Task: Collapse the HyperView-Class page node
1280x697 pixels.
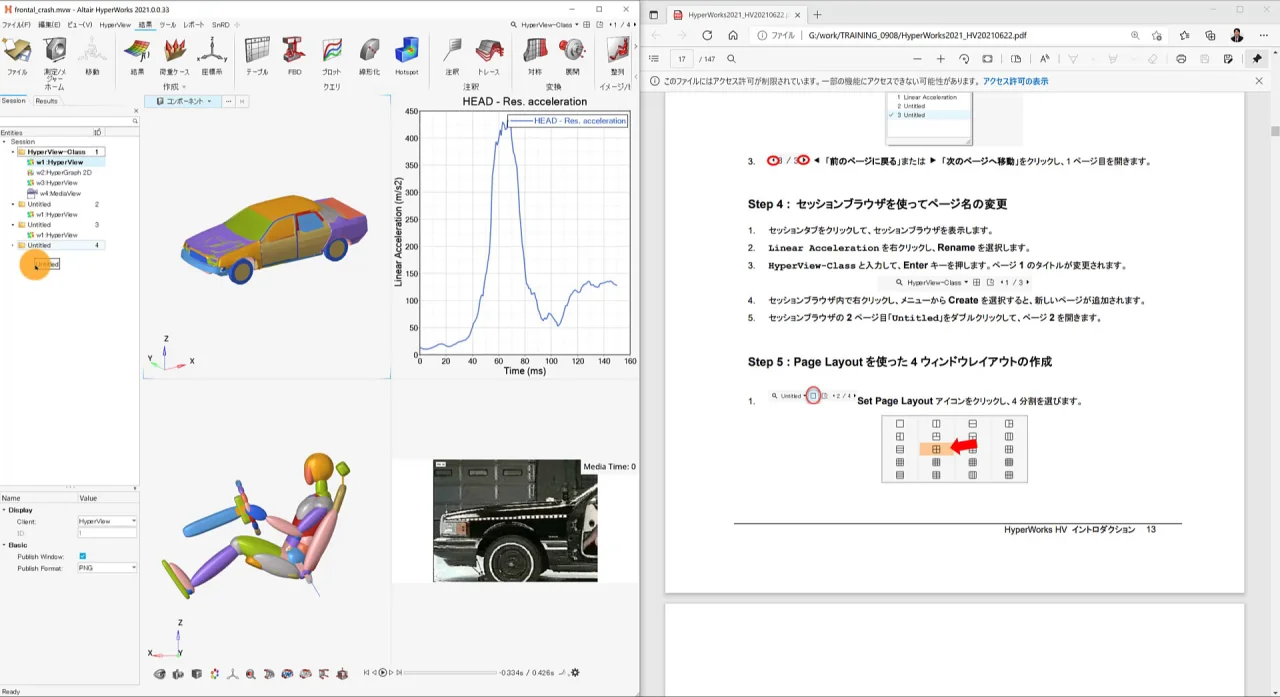Action: point(13,152)
